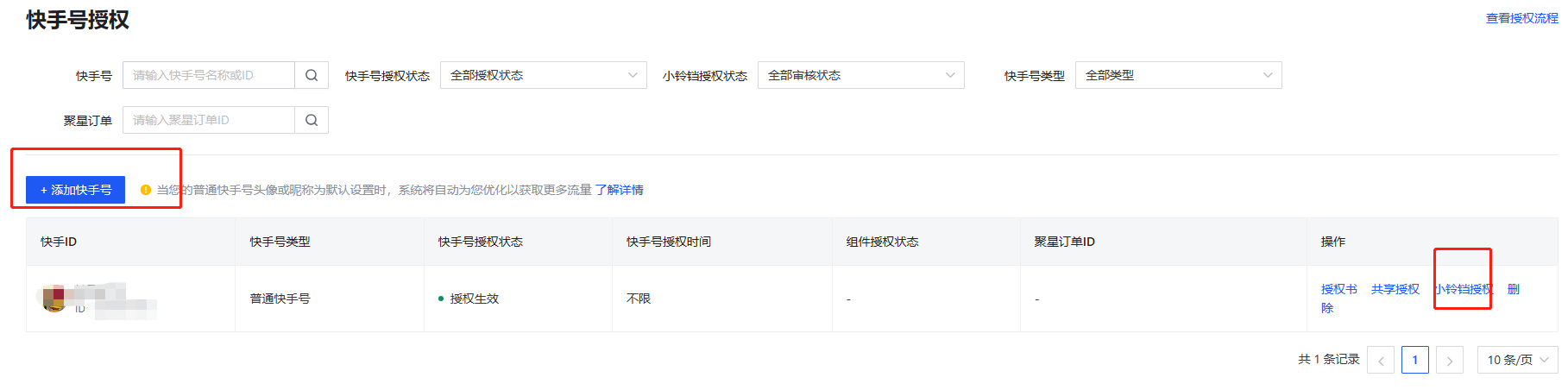Click the 授权书 action link
Screen dimensions: 1568x390
tap(1339, 289)
